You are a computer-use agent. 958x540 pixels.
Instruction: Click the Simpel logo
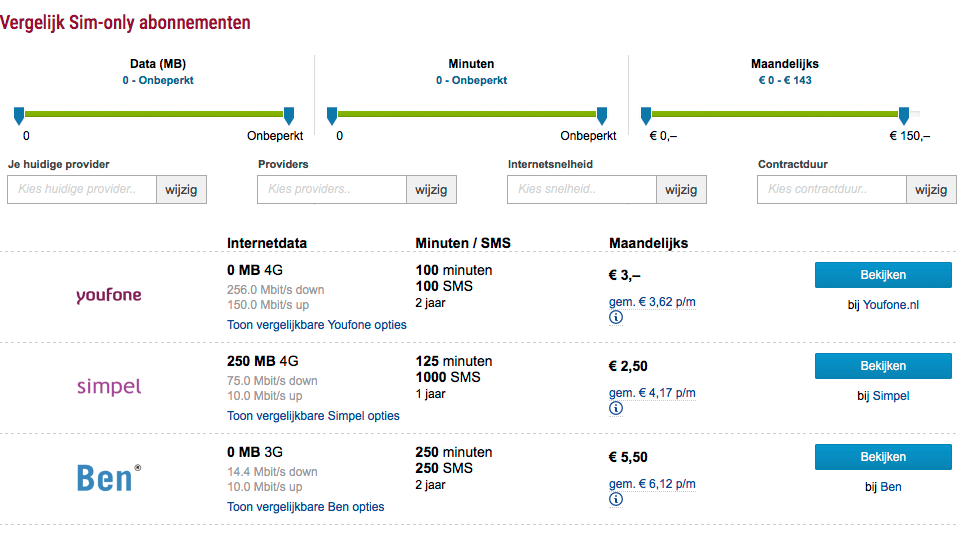109,386
